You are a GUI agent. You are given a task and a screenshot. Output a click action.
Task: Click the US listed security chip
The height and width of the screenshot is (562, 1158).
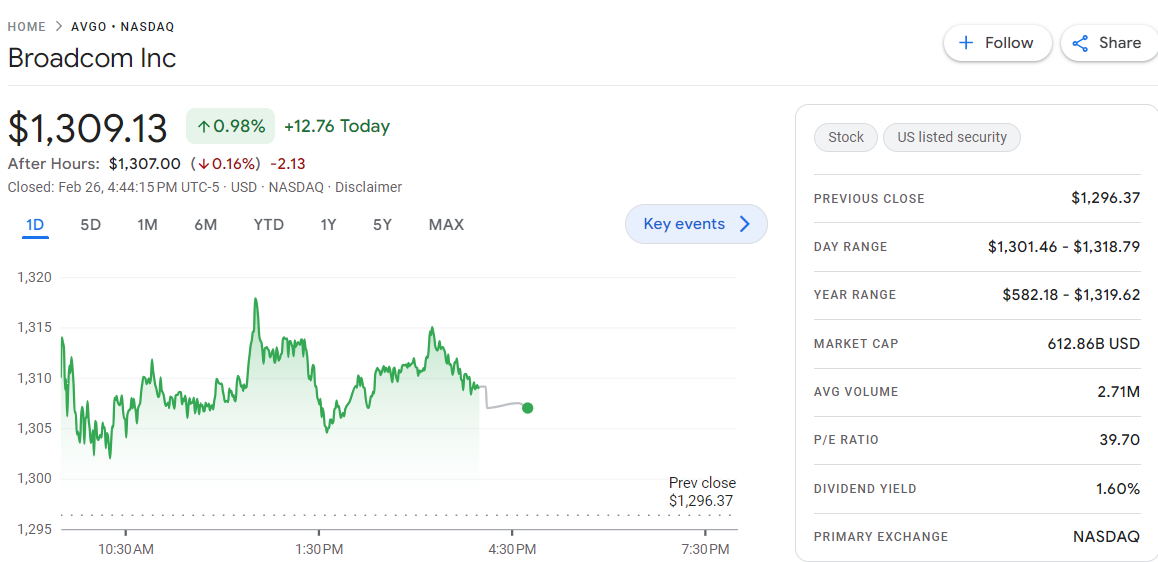(952, 137)
